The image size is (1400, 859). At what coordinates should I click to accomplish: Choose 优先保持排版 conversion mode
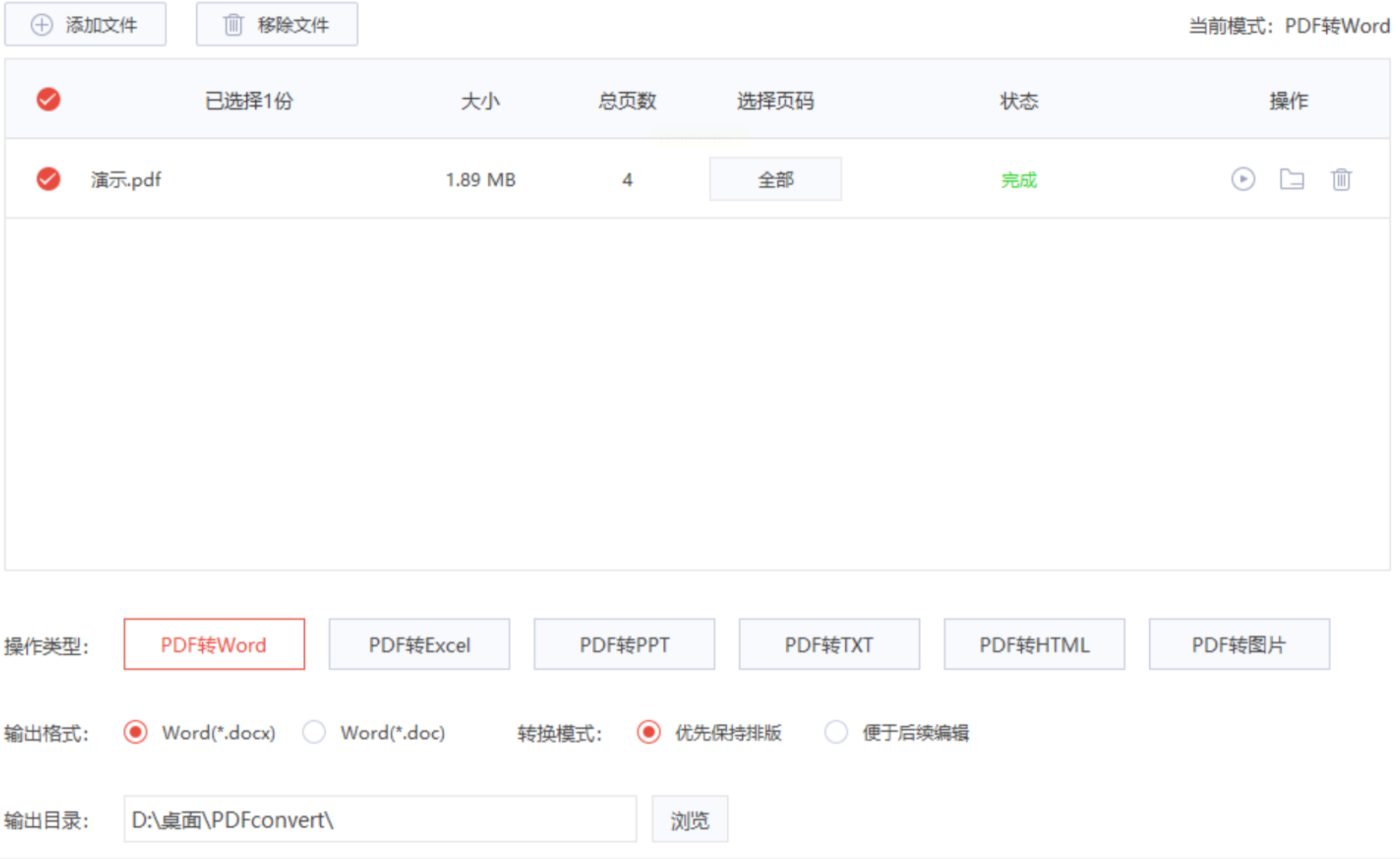tap(649, 732)
